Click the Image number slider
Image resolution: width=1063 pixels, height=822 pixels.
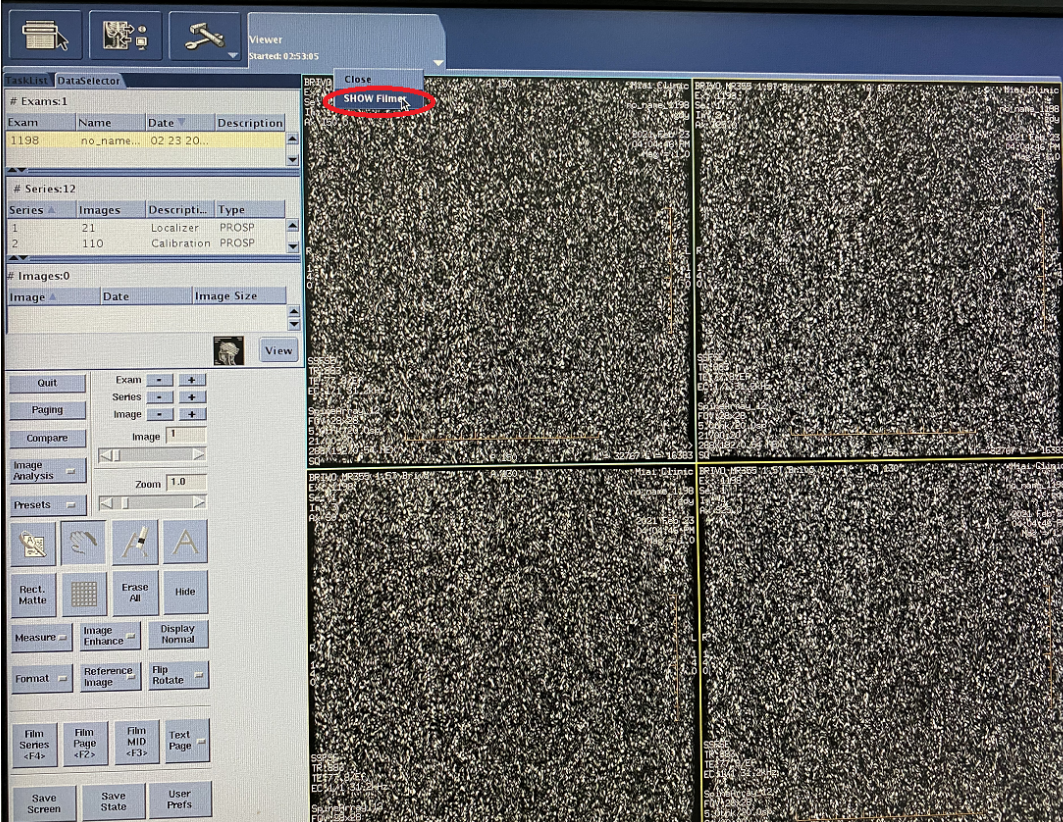click(152, 455)
